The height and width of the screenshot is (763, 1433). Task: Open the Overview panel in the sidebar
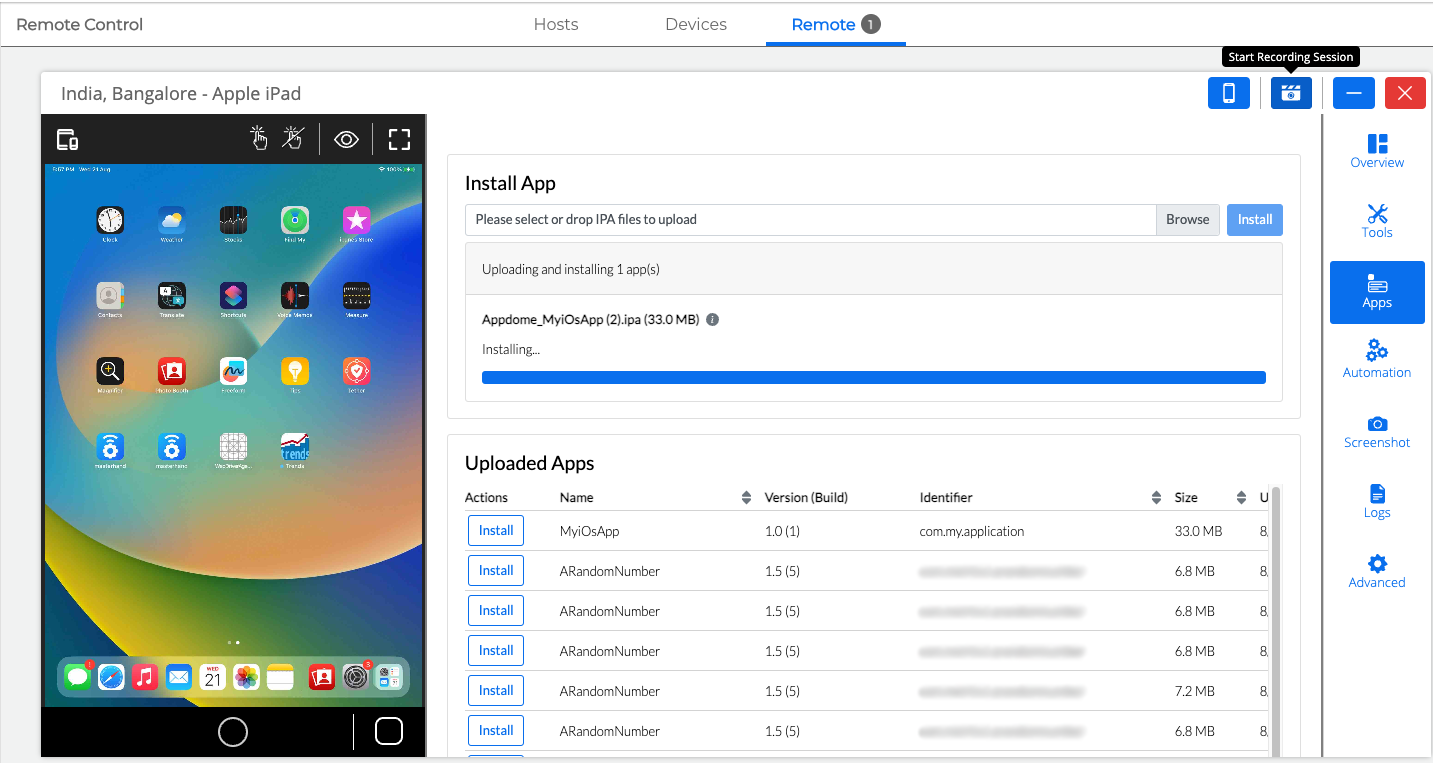pos(1377,150)
